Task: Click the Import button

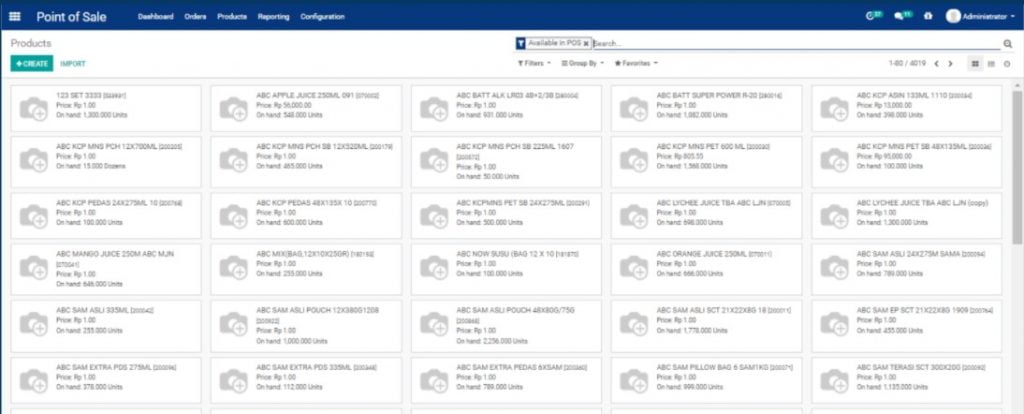Action: coord(72,63)
